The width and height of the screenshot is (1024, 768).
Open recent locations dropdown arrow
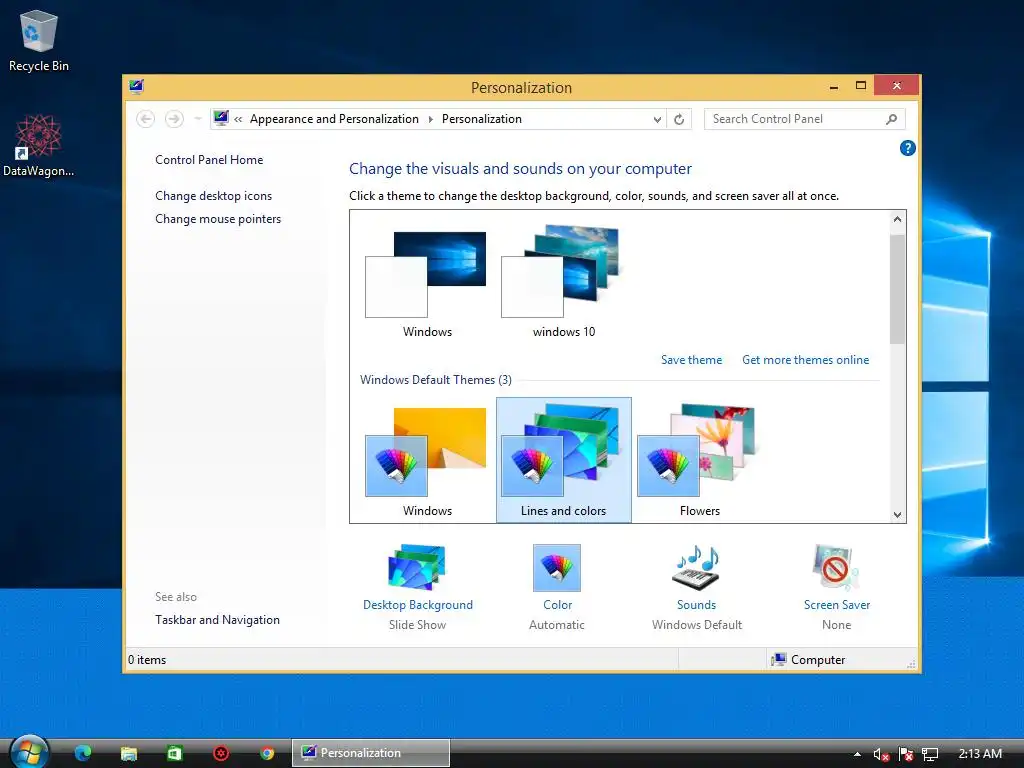[197, 119]
